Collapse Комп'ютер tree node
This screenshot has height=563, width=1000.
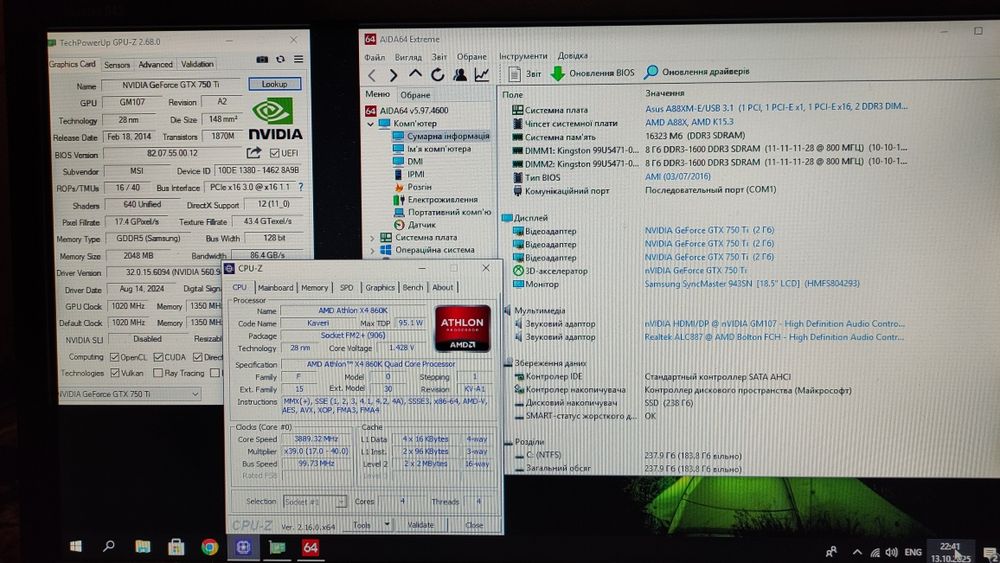(371, 124)
